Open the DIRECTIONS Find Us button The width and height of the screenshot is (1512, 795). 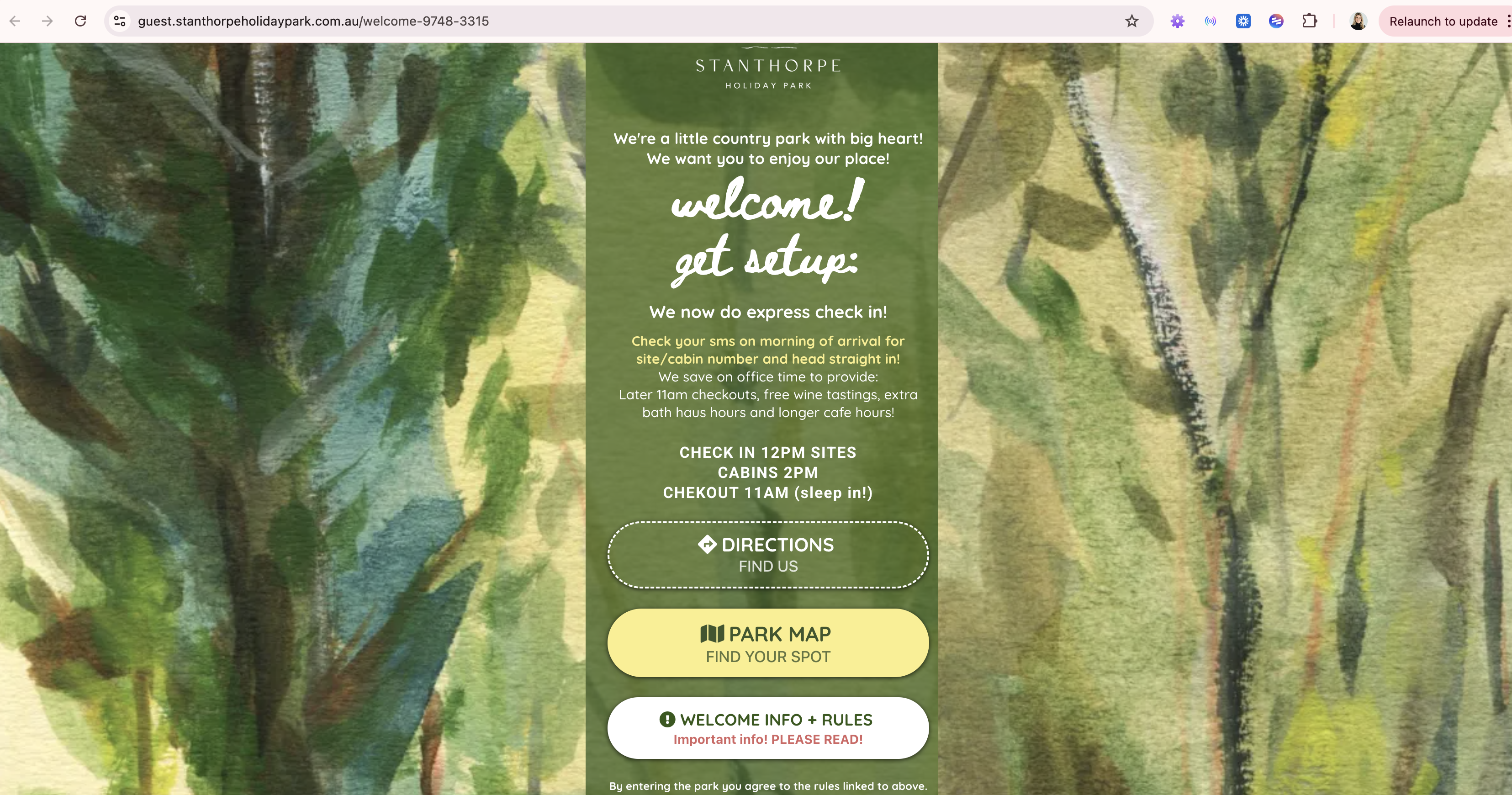(768, 554)
